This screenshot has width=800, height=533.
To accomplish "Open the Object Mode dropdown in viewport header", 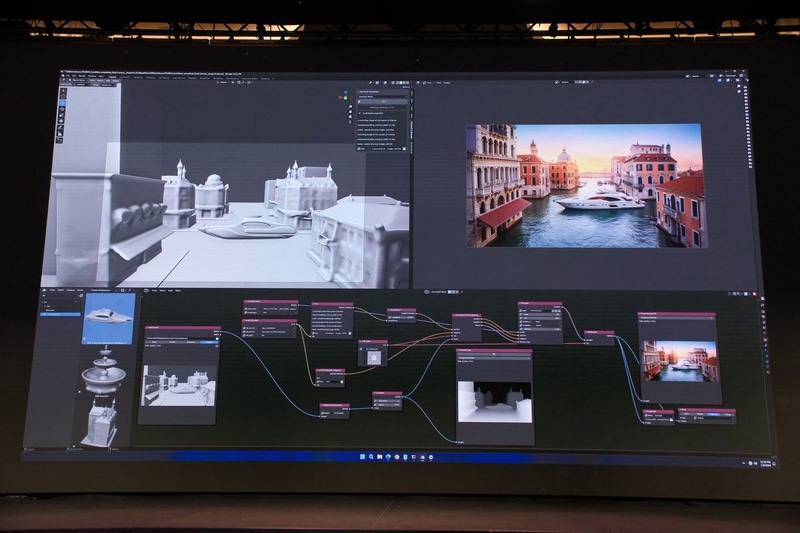I will click(x=77, y=81).
